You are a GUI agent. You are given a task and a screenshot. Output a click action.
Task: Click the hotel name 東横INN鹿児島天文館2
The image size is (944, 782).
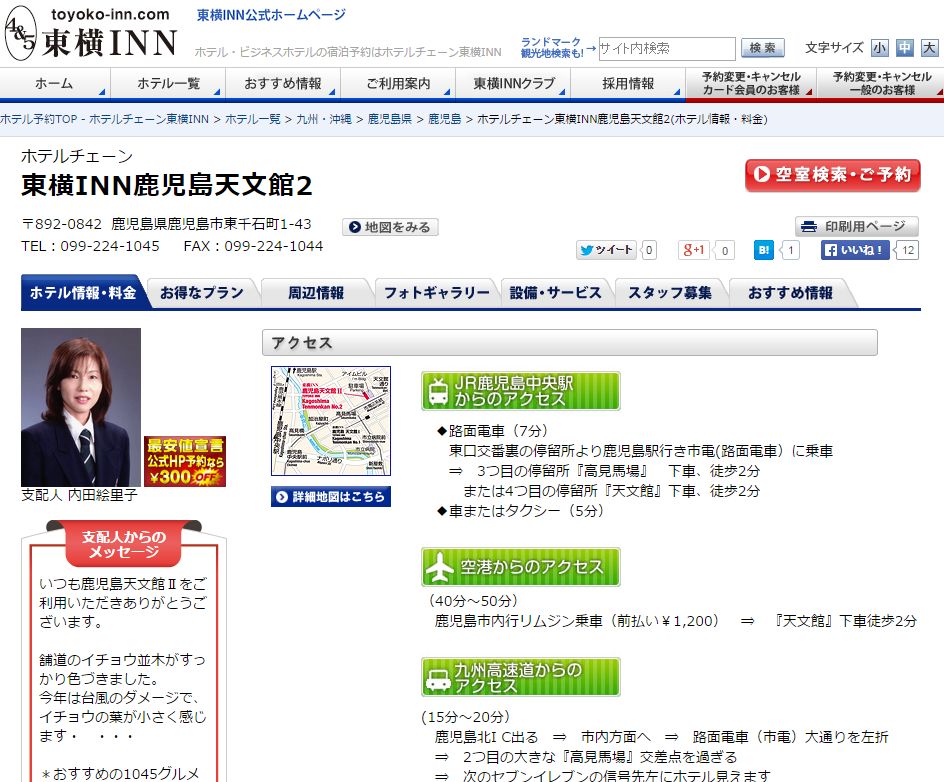(x=167, y=185)
